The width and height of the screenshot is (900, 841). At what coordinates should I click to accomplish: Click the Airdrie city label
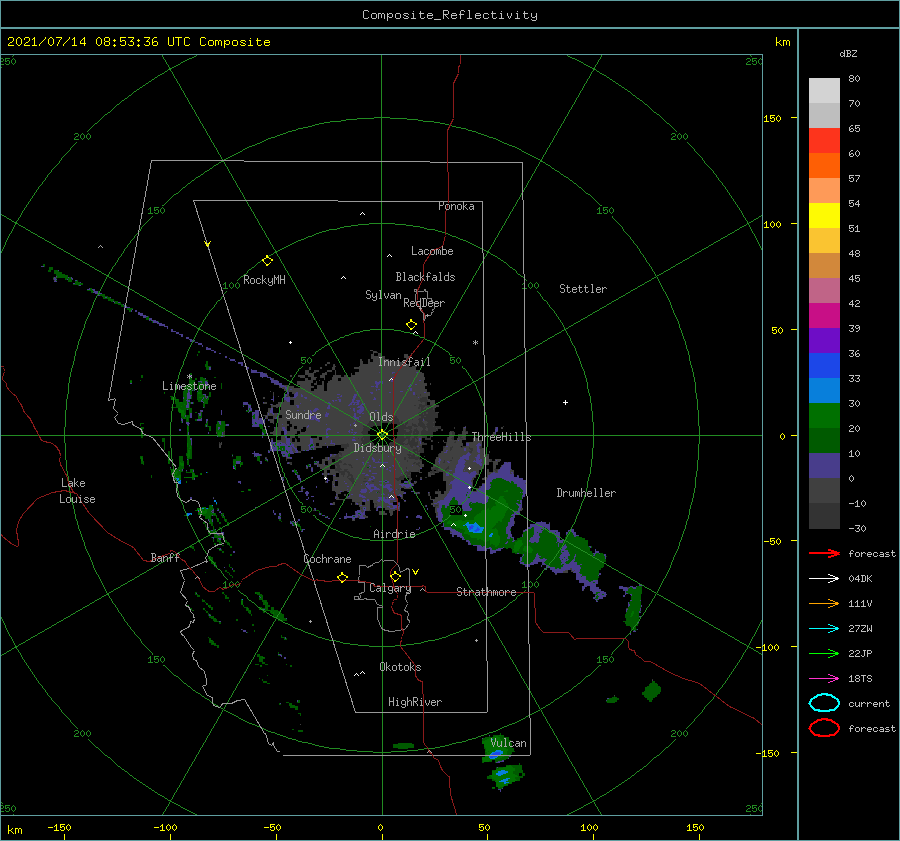click(394, 534)
